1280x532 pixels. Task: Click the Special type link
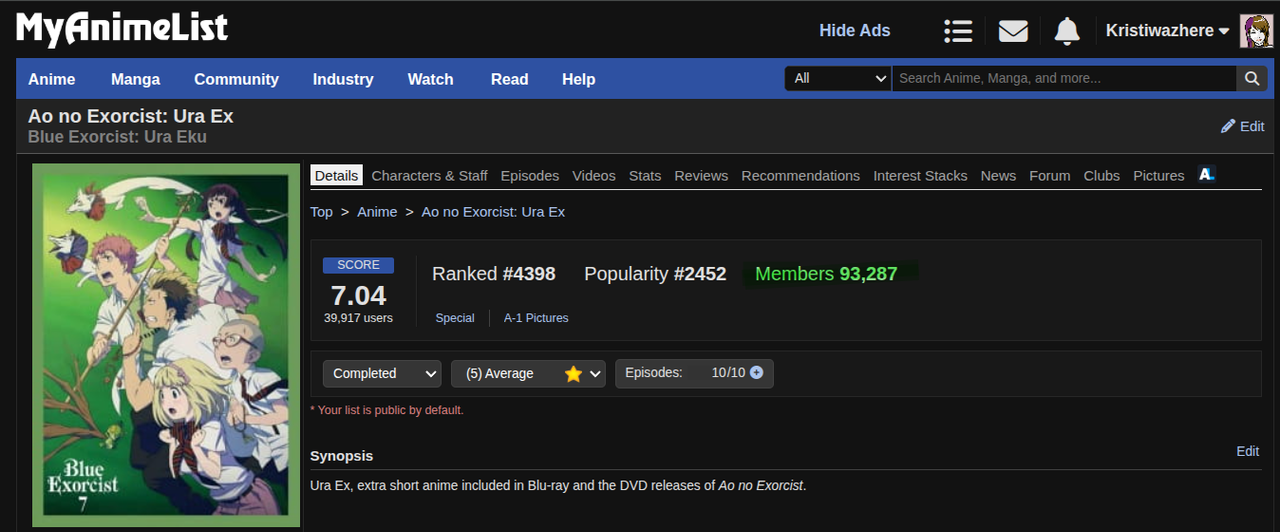(455, 318)
